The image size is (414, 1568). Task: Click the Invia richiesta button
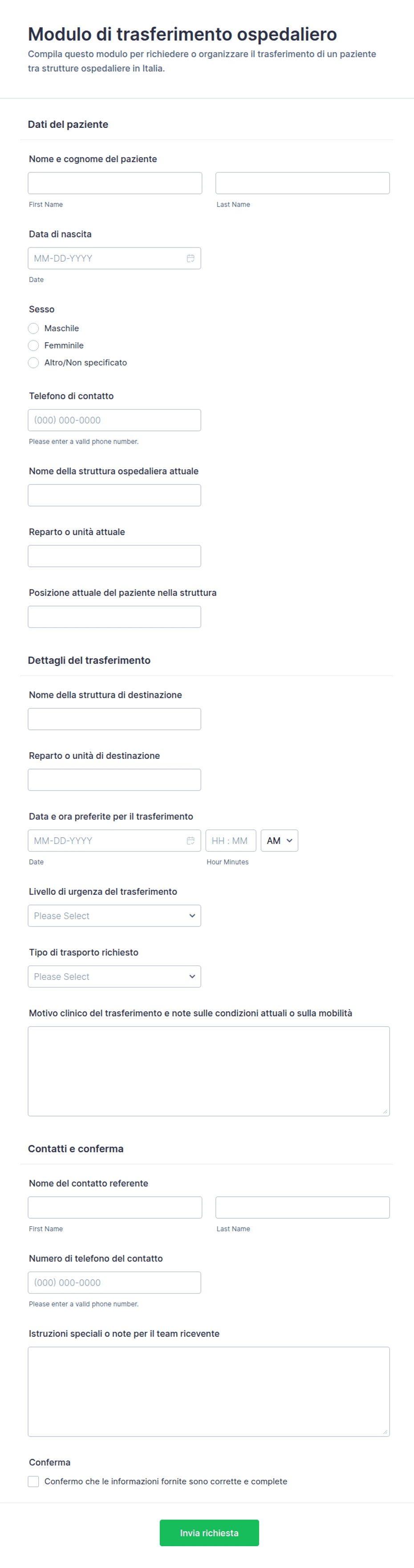coord(209,1533)
